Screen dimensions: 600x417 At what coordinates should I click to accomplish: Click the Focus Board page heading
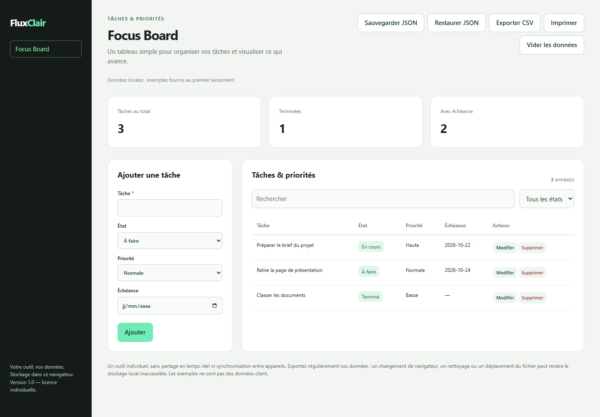pyautogui.click(x=143, y=36)
